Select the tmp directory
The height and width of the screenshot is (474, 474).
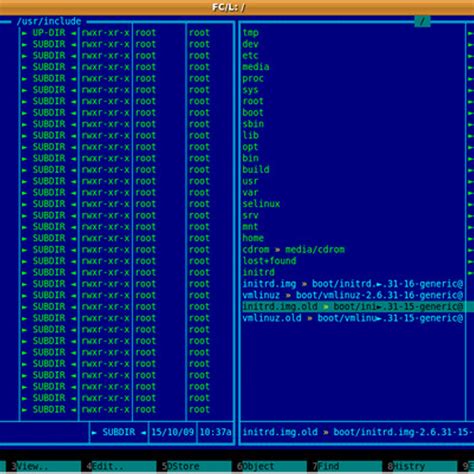tap(250, 33)
